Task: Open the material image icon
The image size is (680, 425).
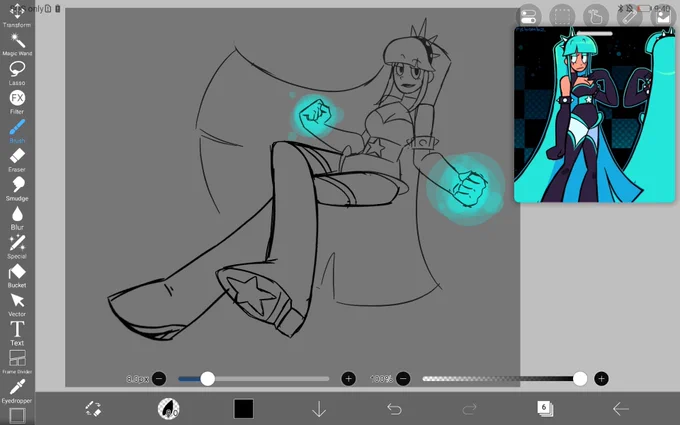Action: 664,16
